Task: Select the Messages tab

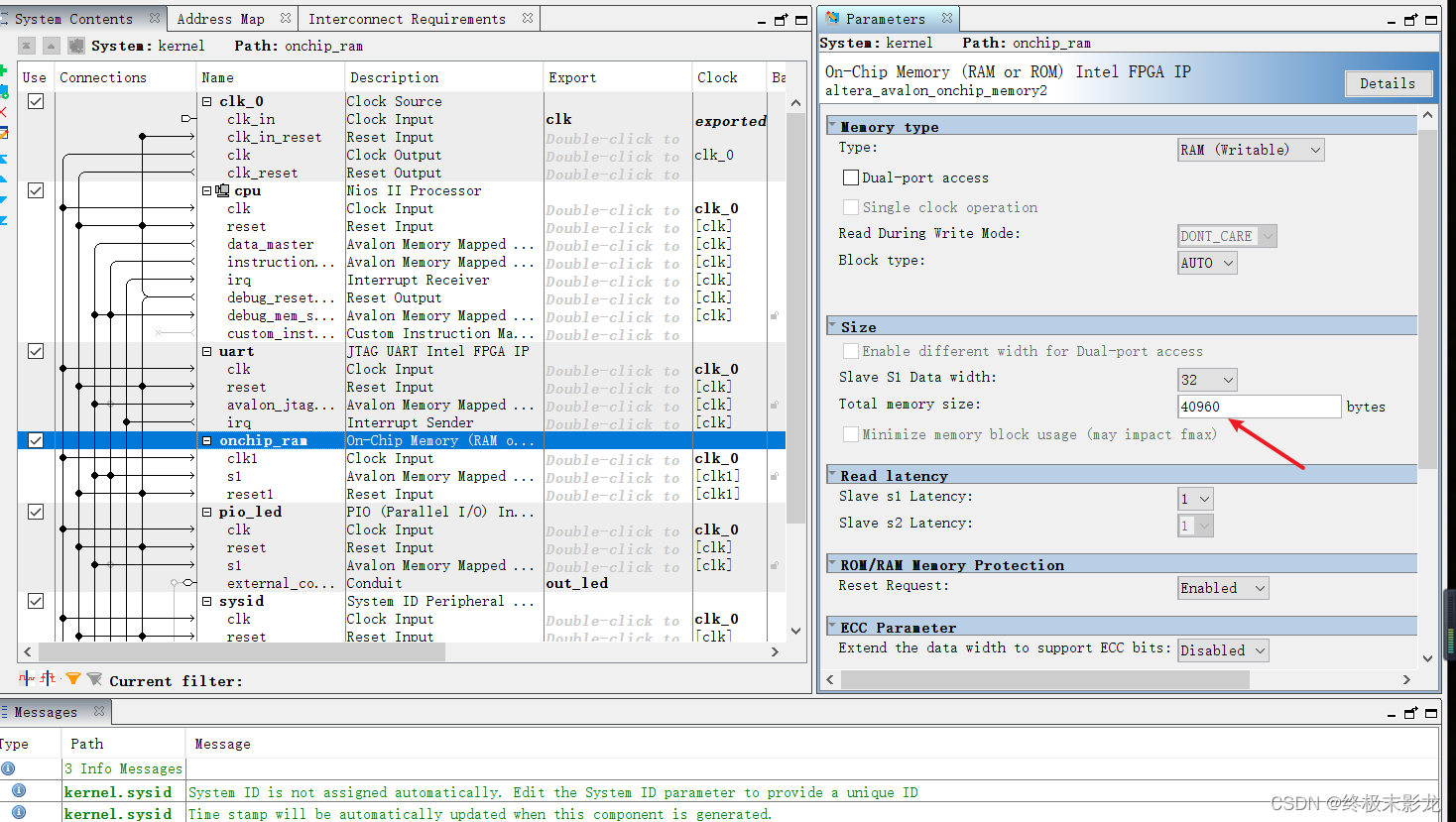Action: click(45, 712)
